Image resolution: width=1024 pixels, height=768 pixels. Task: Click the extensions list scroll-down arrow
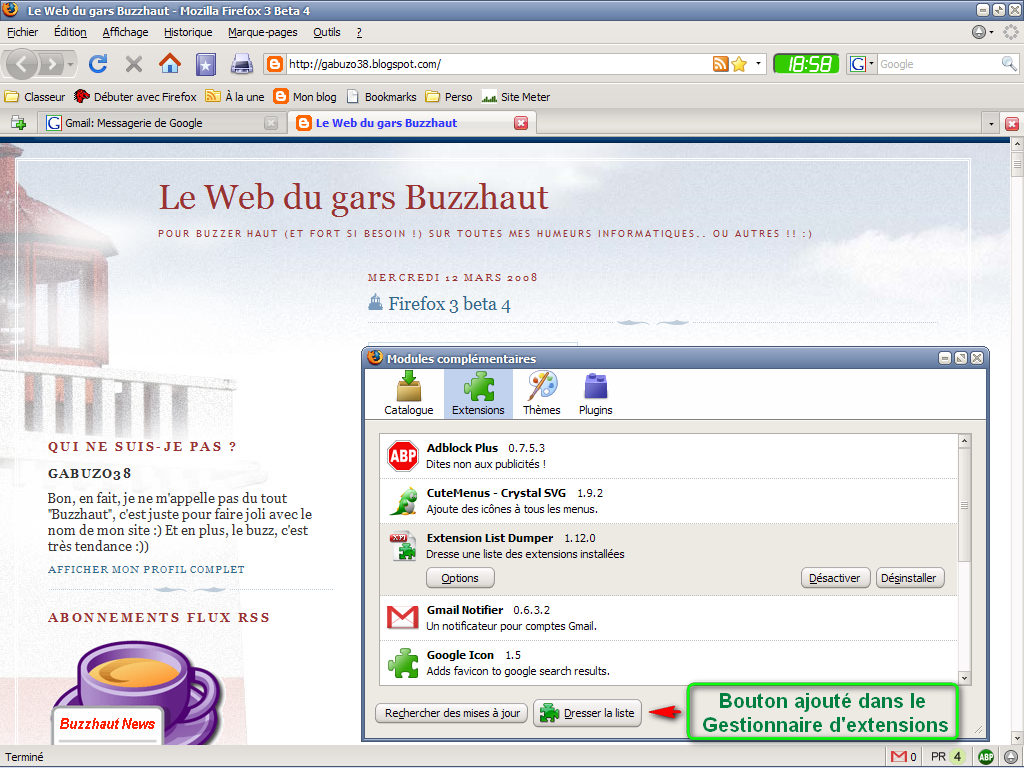964,678
